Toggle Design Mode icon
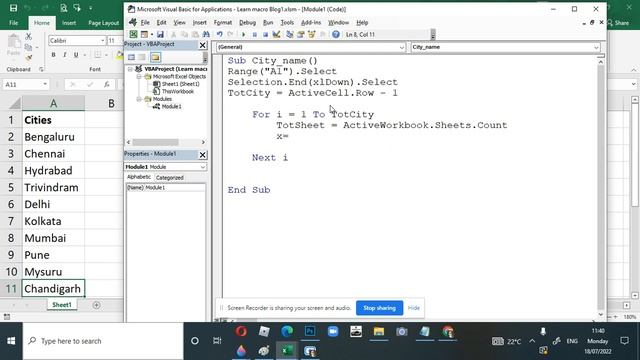 click(276, 34)
